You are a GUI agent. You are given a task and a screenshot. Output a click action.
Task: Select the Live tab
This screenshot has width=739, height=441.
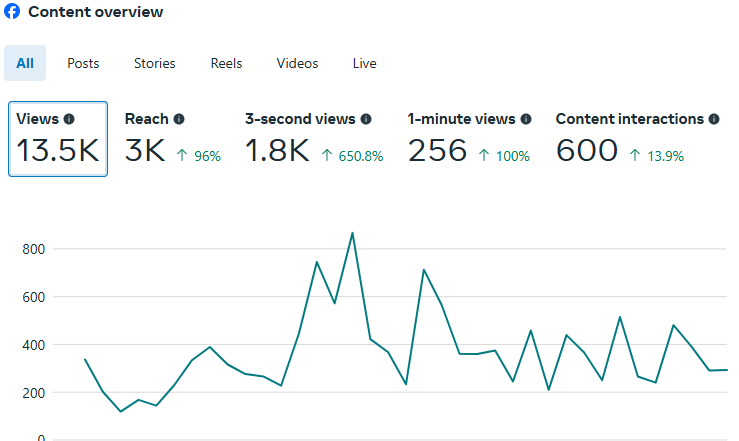coord(365,63)
